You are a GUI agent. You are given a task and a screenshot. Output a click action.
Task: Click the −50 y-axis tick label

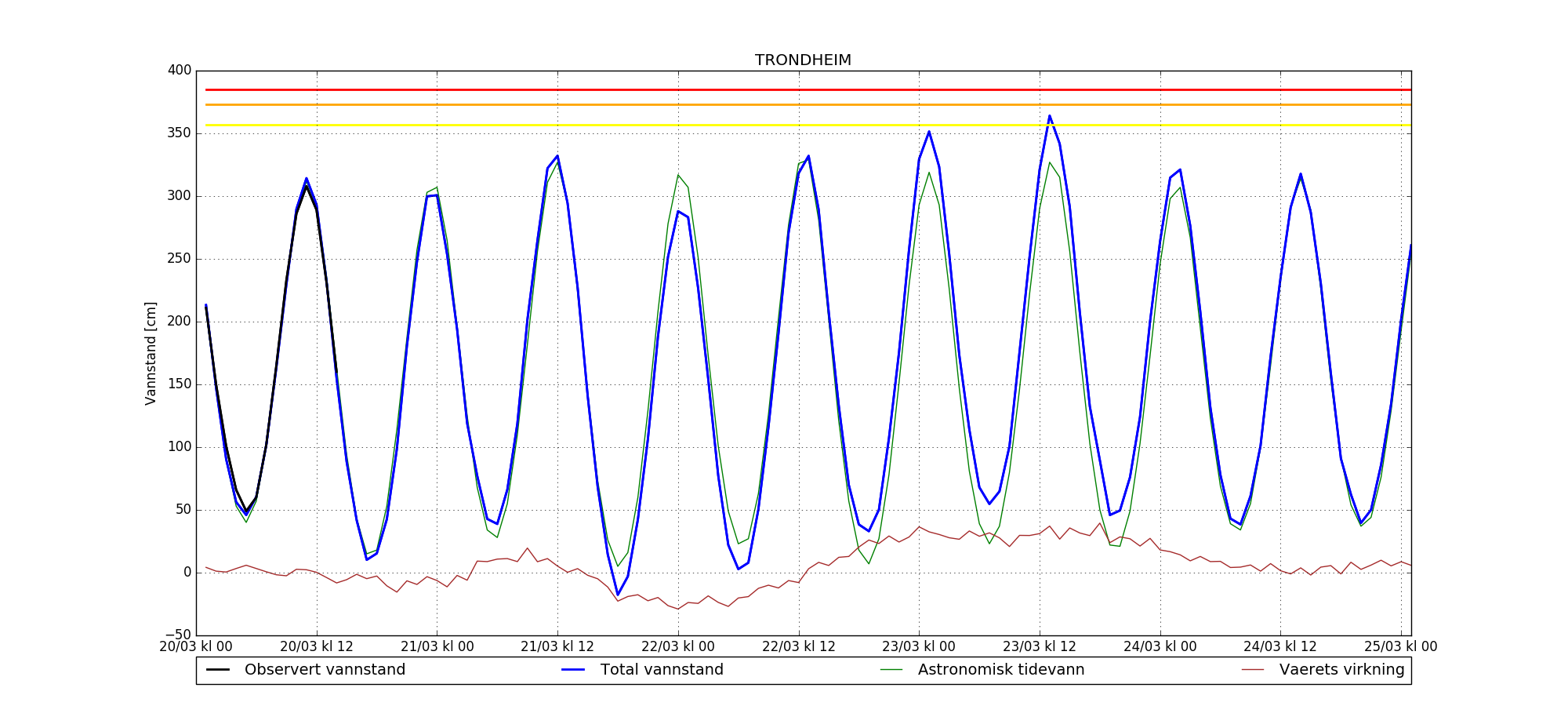click(x=178, y=635)
